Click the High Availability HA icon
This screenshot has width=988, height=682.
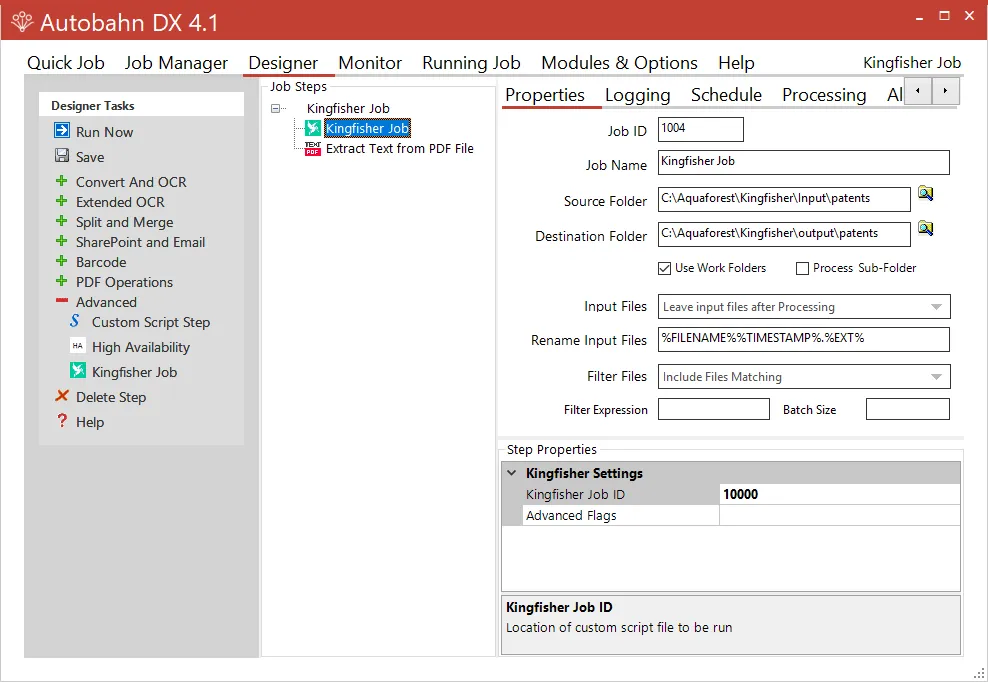tap(77, 346)
